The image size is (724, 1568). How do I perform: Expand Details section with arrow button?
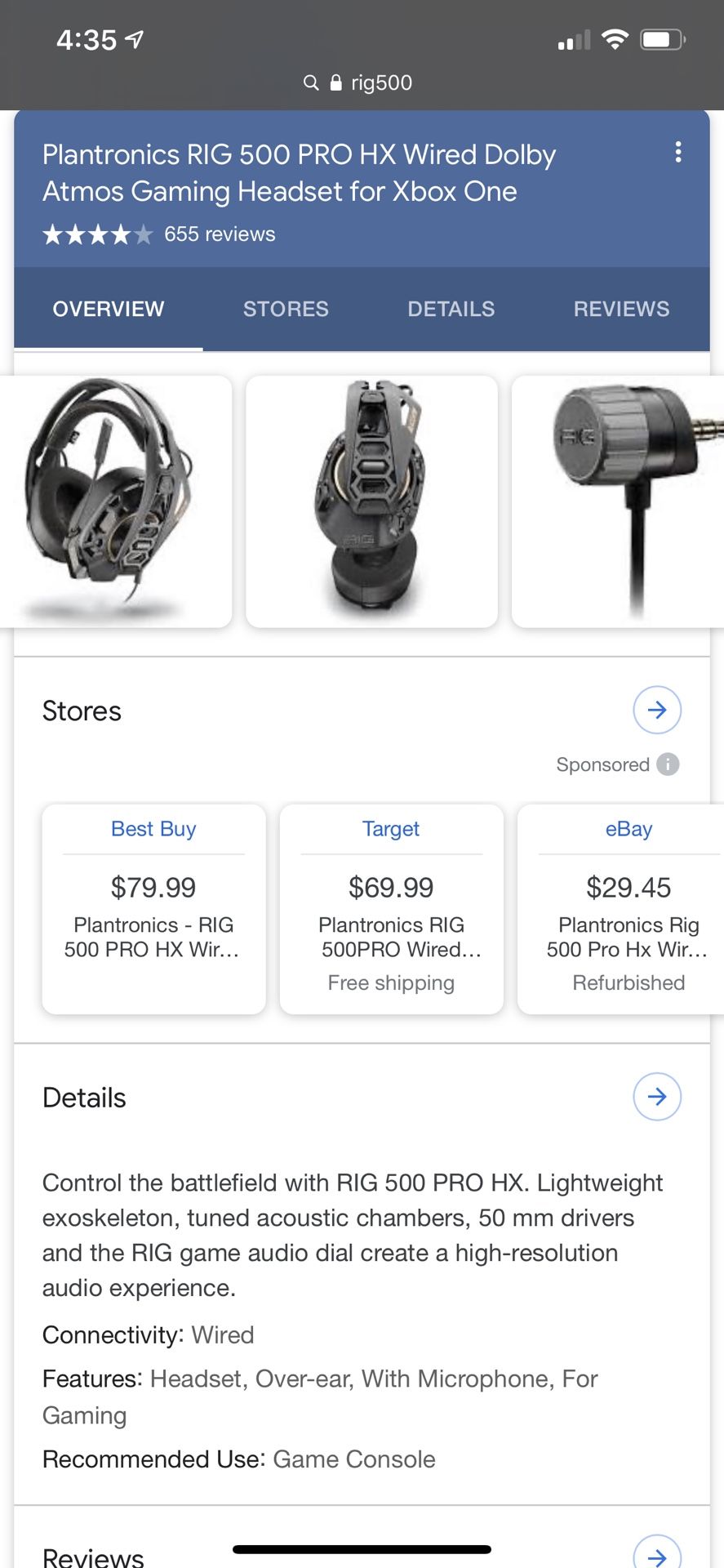(x=657, y=1096)
